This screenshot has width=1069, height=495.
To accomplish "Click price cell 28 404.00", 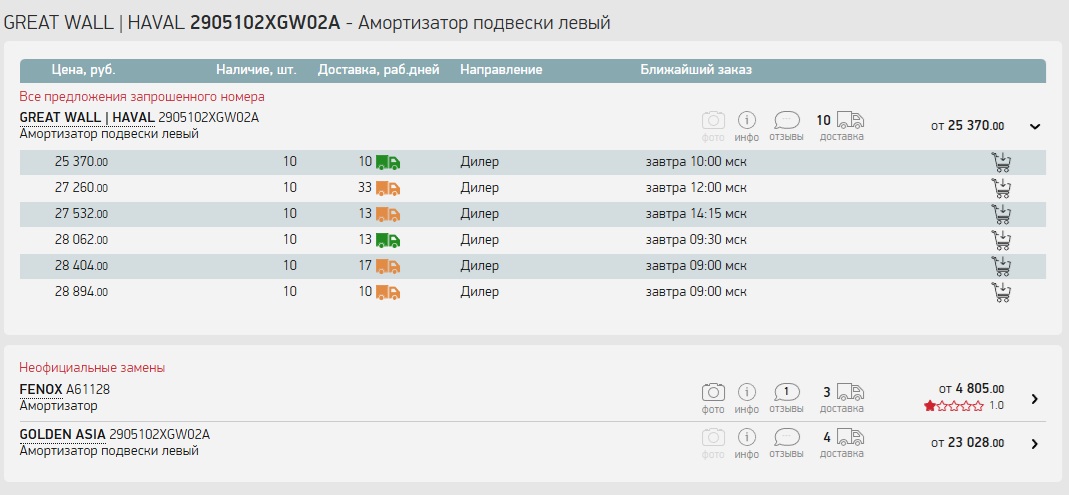I will (x=81, y=266).
